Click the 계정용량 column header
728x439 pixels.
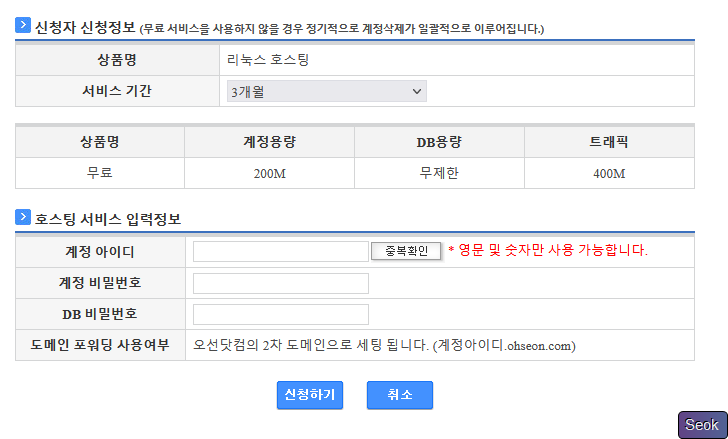[269, 142]
